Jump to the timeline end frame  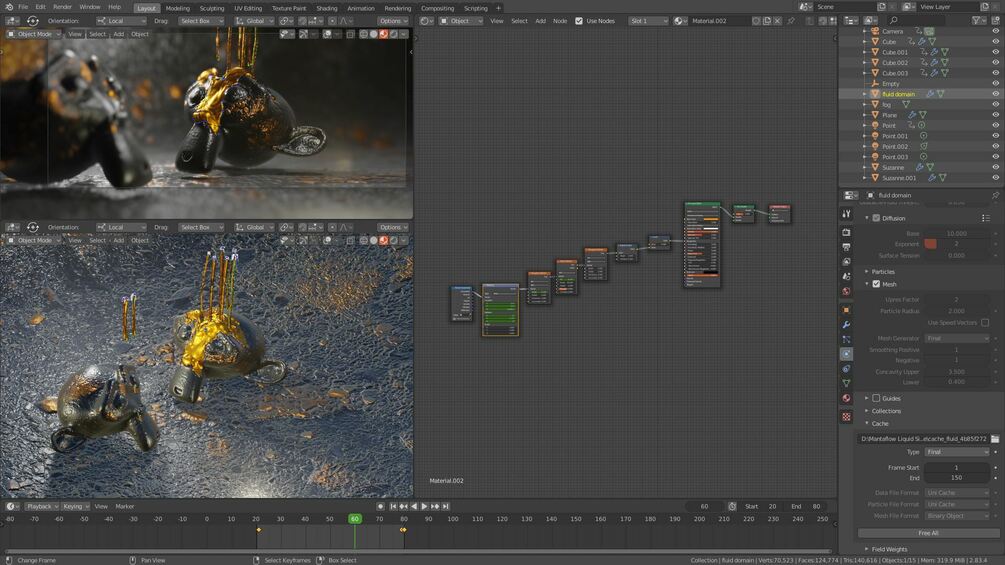[x=445, y=506]
